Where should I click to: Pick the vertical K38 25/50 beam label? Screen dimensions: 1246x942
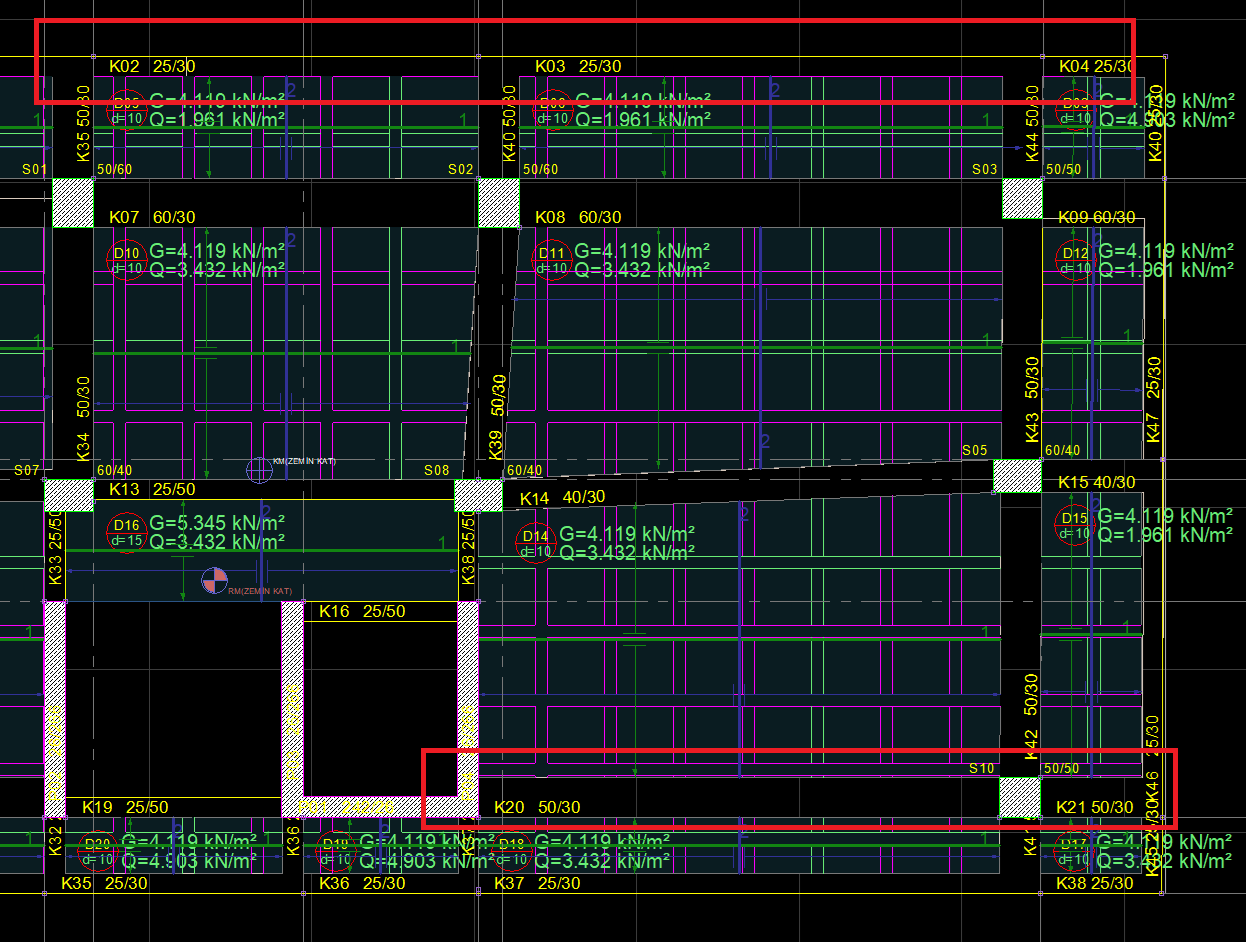click(467, 549)
